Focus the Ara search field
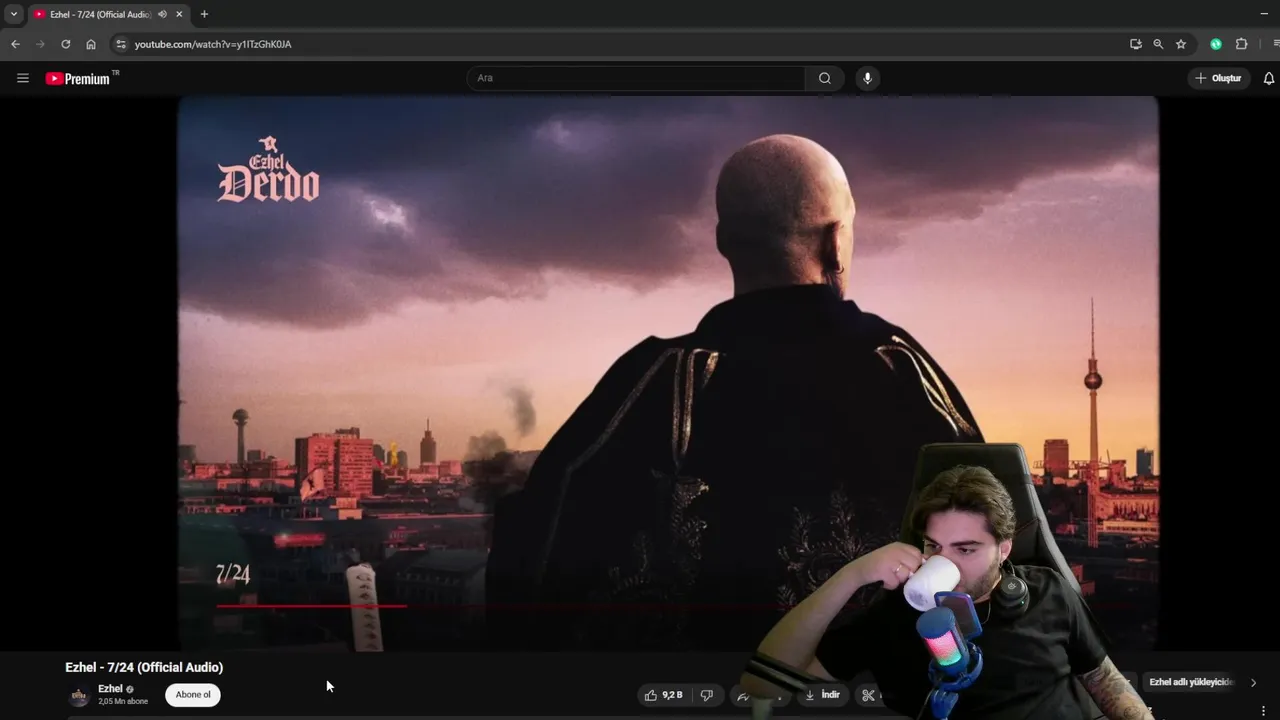The width and height of the screenshot is (1280, 720). click(x=636, y=78)
